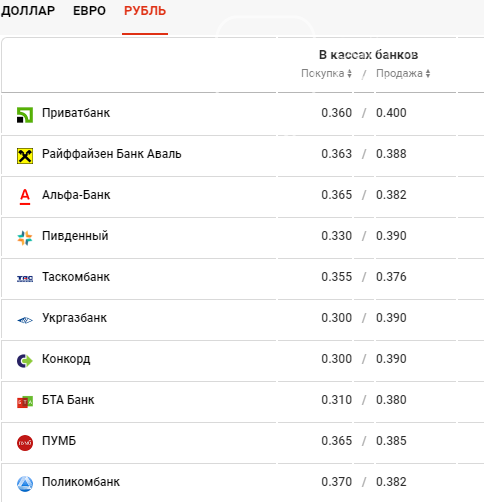Open the Приватбанк bank name link
Screen dimensions: 484x504
click(x=76, y=113)
